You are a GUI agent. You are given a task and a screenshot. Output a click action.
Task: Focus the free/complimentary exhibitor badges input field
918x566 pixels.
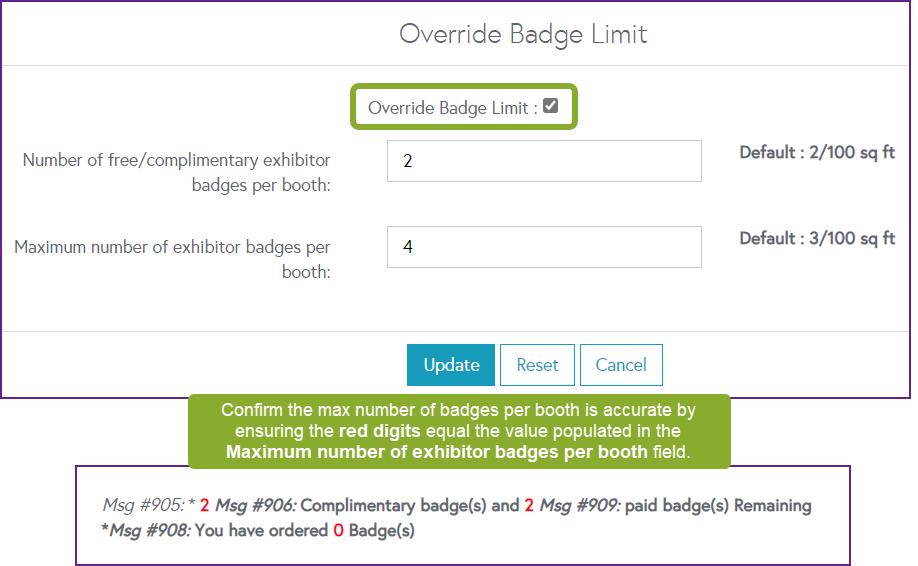(x=544, y=161)
